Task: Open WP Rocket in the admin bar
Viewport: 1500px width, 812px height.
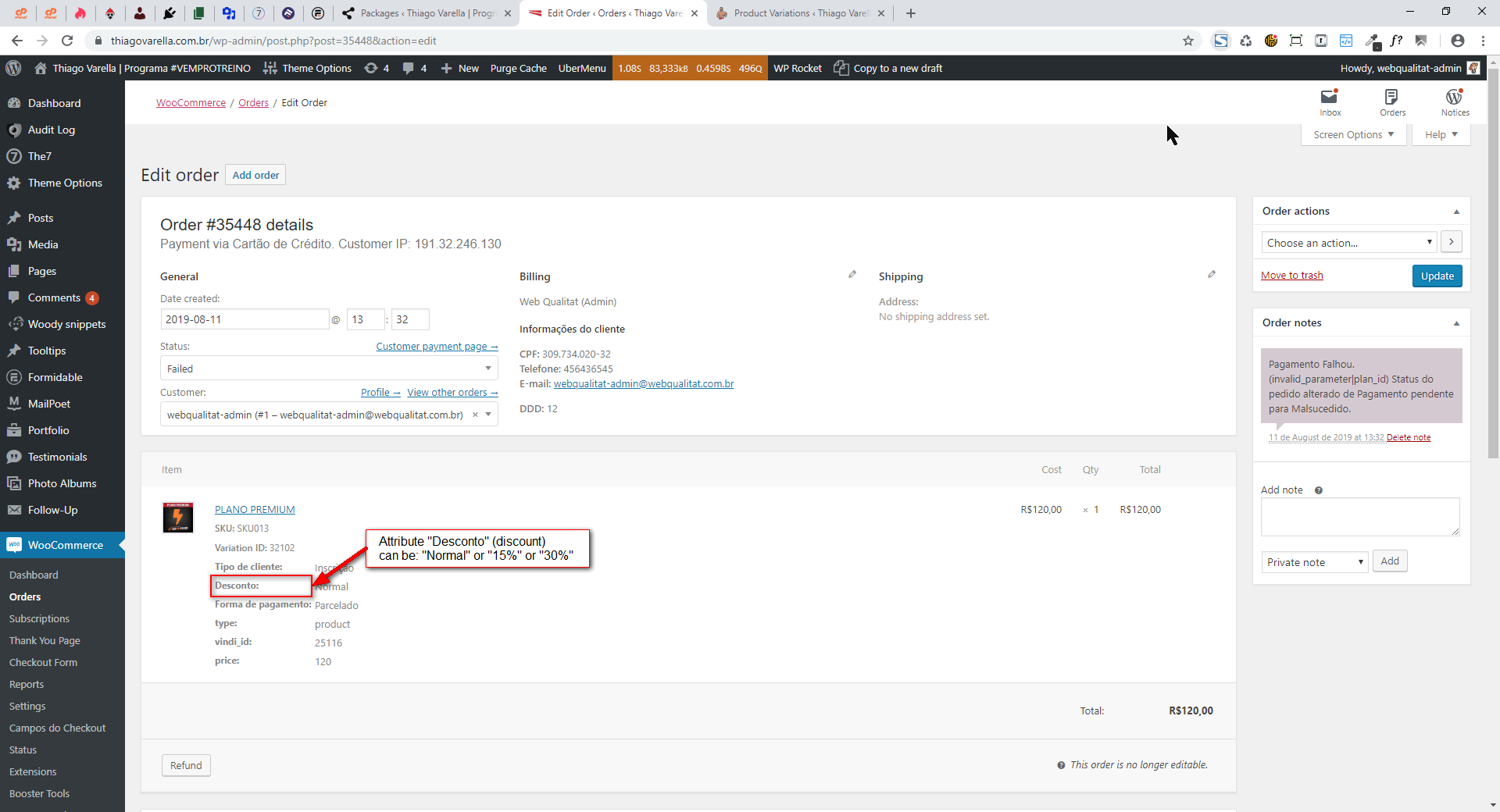Action: click(x=798, y=68)
